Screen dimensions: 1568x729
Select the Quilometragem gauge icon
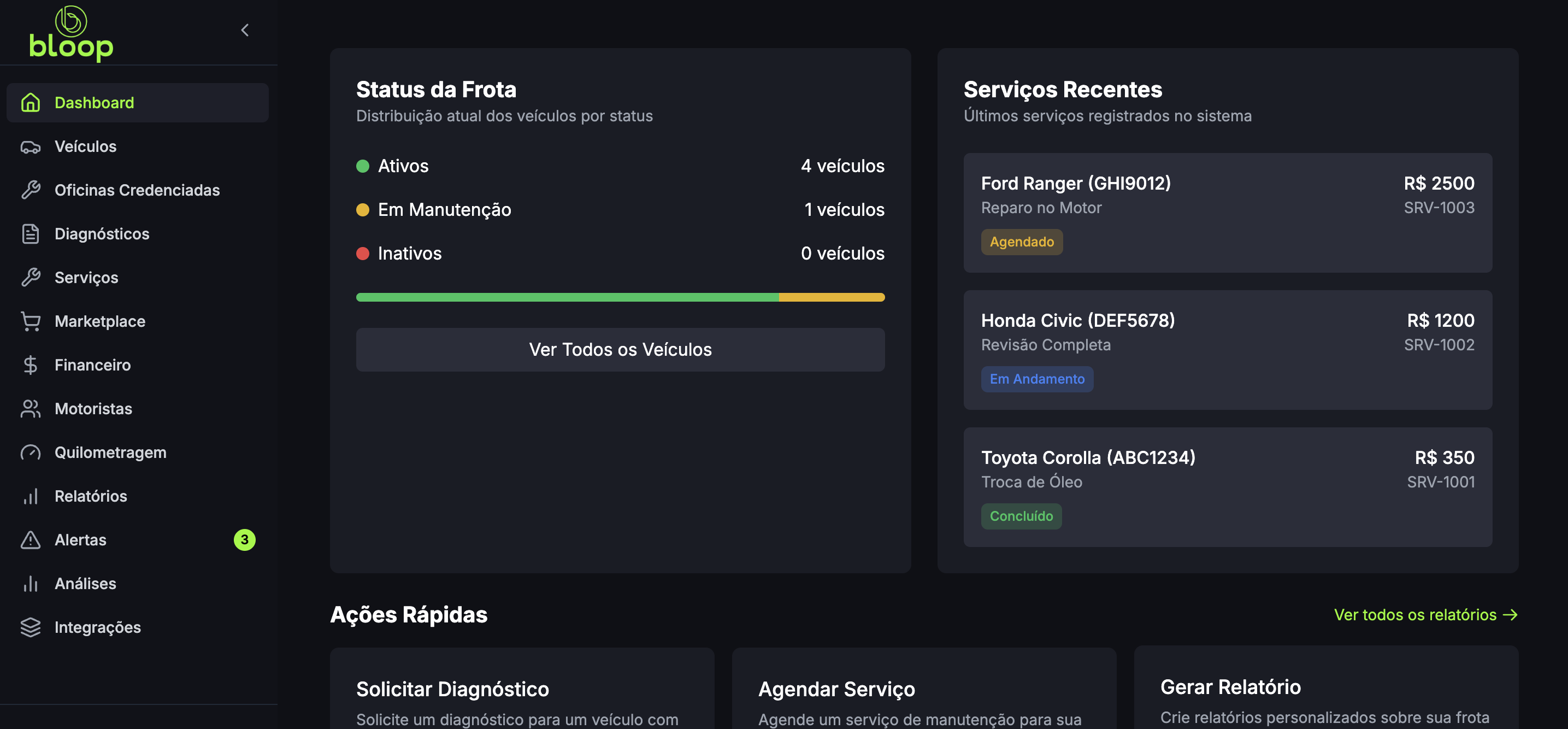coord(31,452)
